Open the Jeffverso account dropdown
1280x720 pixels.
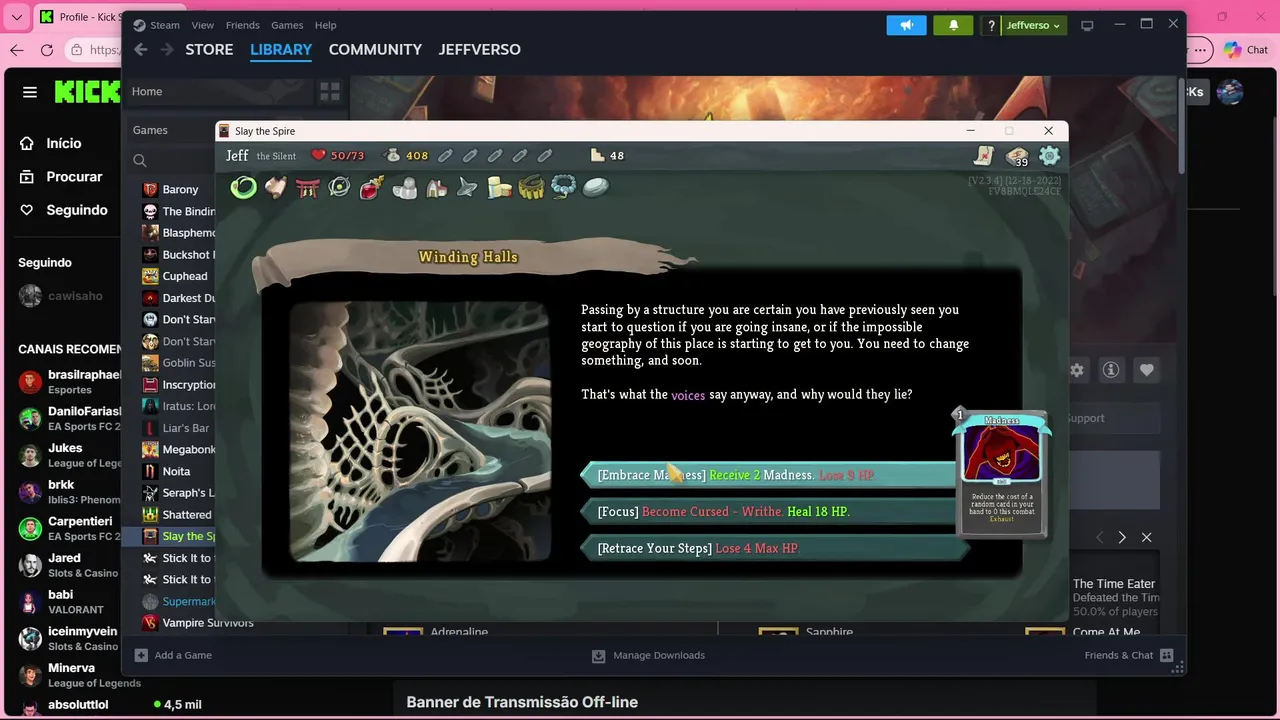(x=1033, y=25)
